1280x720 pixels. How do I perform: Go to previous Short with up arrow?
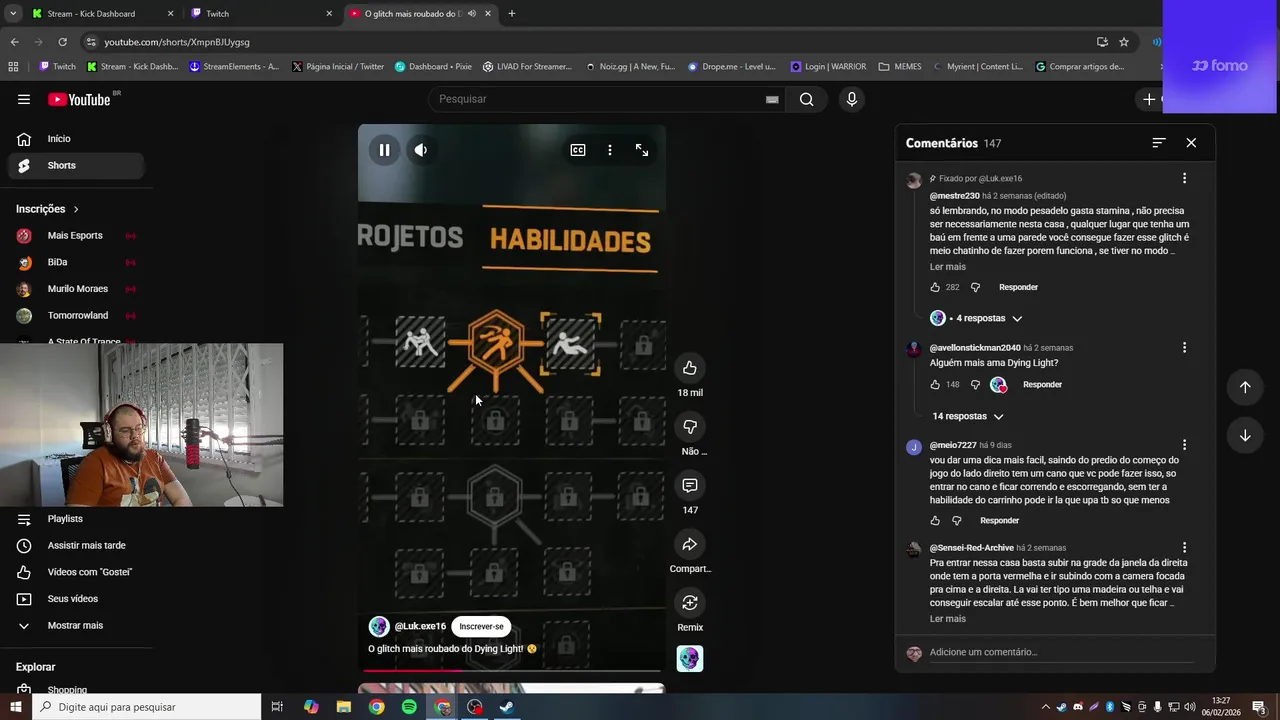tap(1245, 387)
